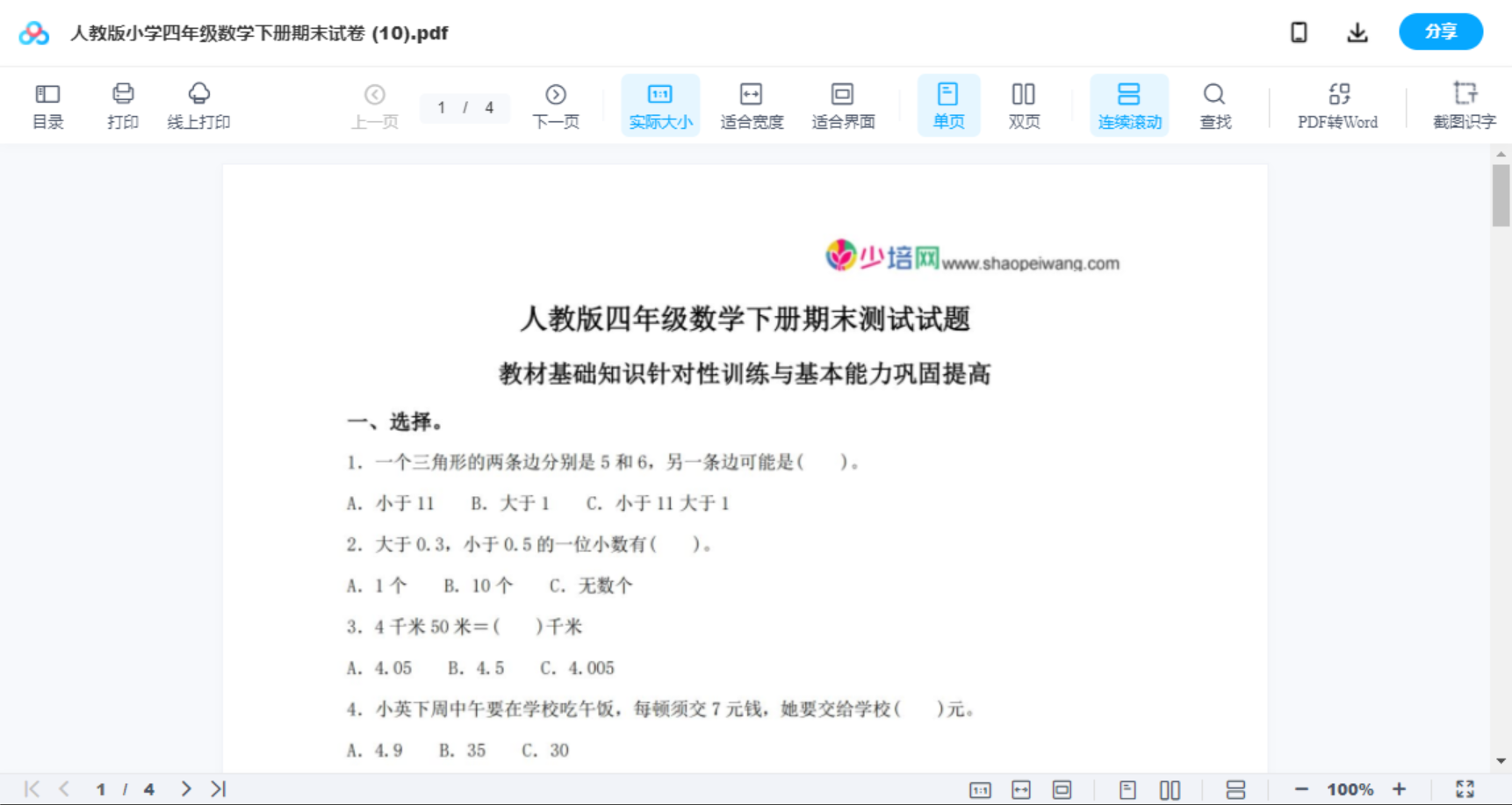
Task: Toggle 连续滚动 continuous scrolling
Action: [x=1129, y=105]
